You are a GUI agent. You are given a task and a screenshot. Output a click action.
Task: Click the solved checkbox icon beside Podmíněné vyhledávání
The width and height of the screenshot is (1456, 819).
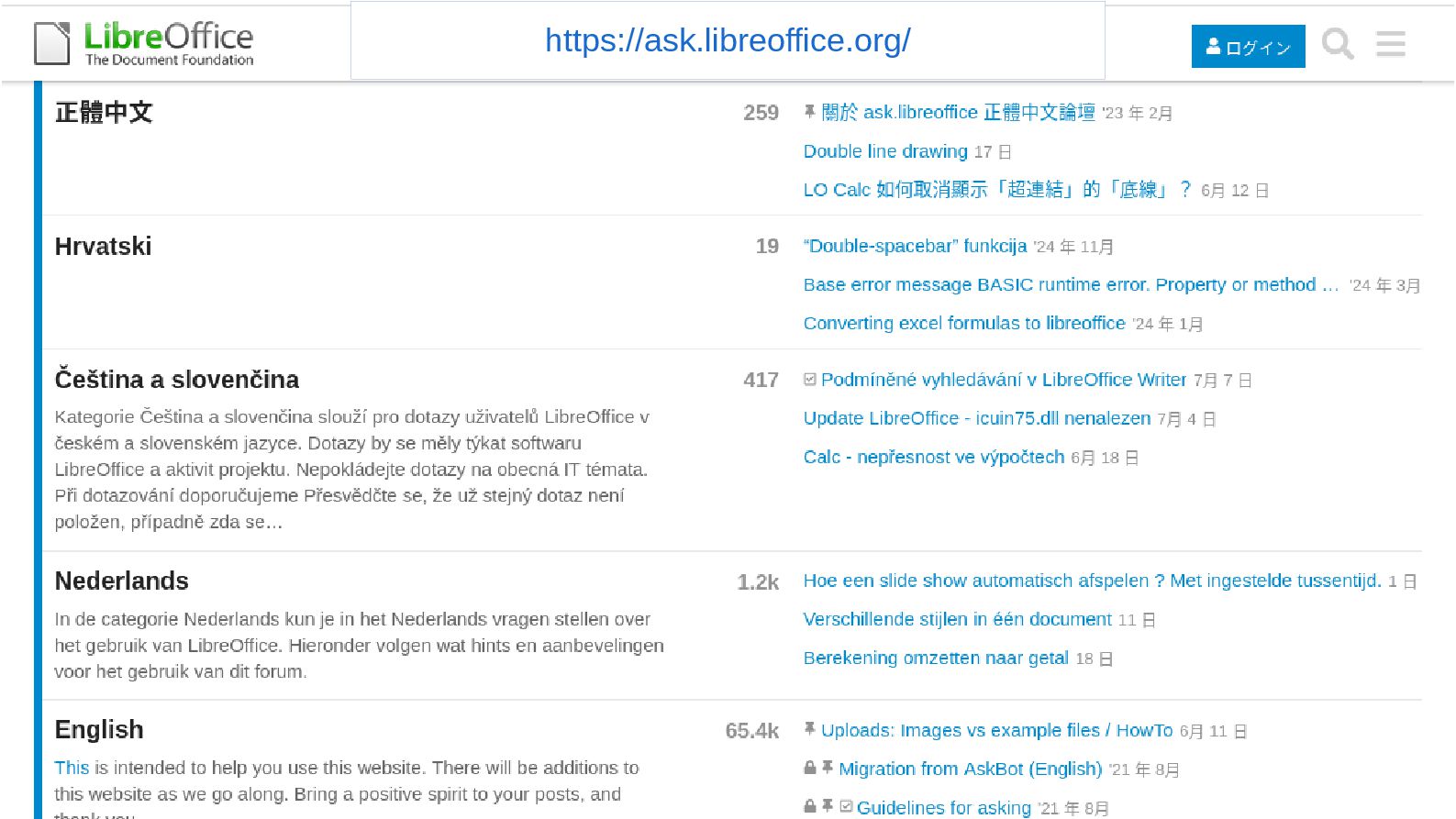pyautogui.click(x=810, y=379)
